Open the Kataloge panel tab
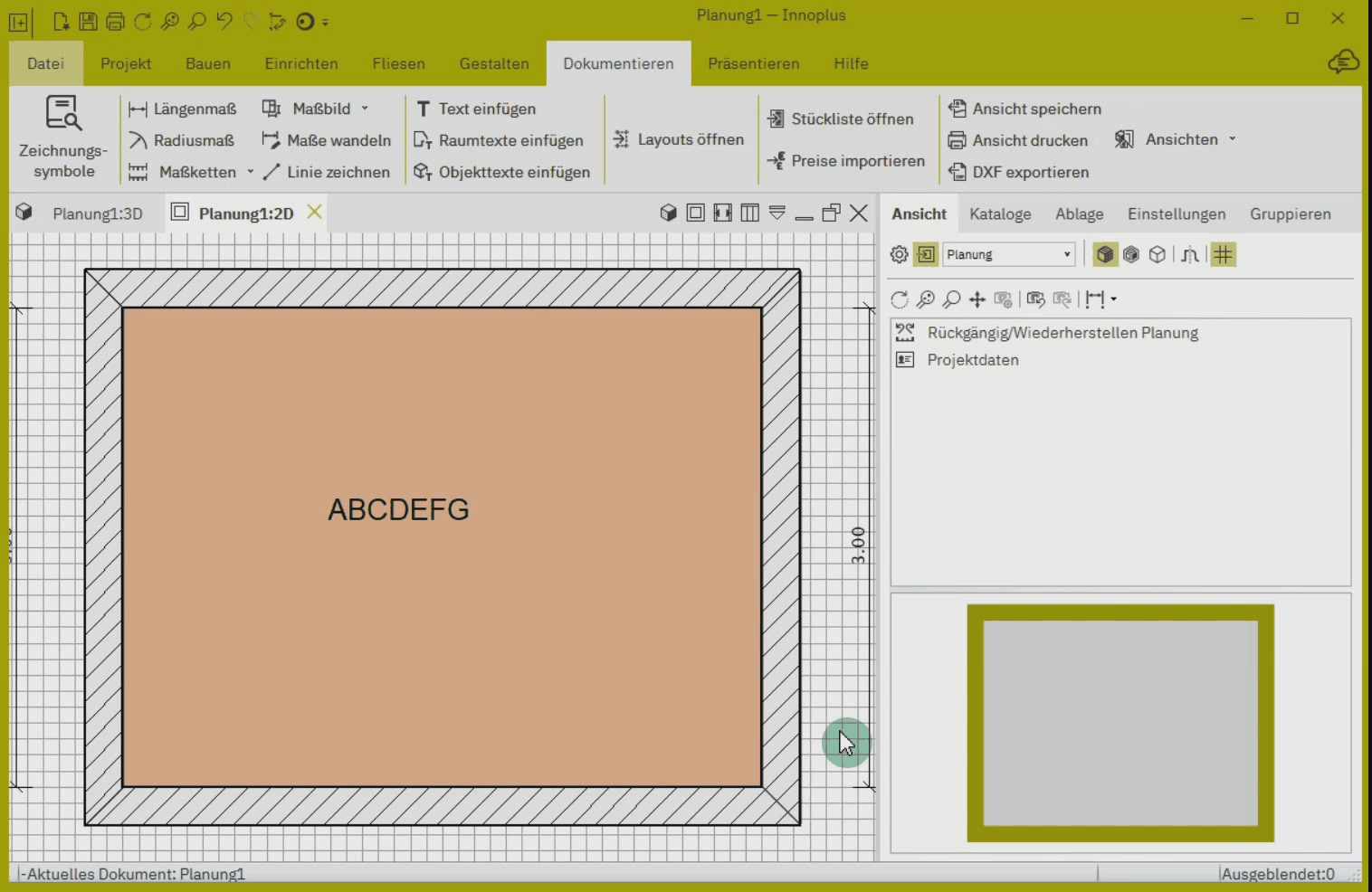 [x=1000, y=214]
